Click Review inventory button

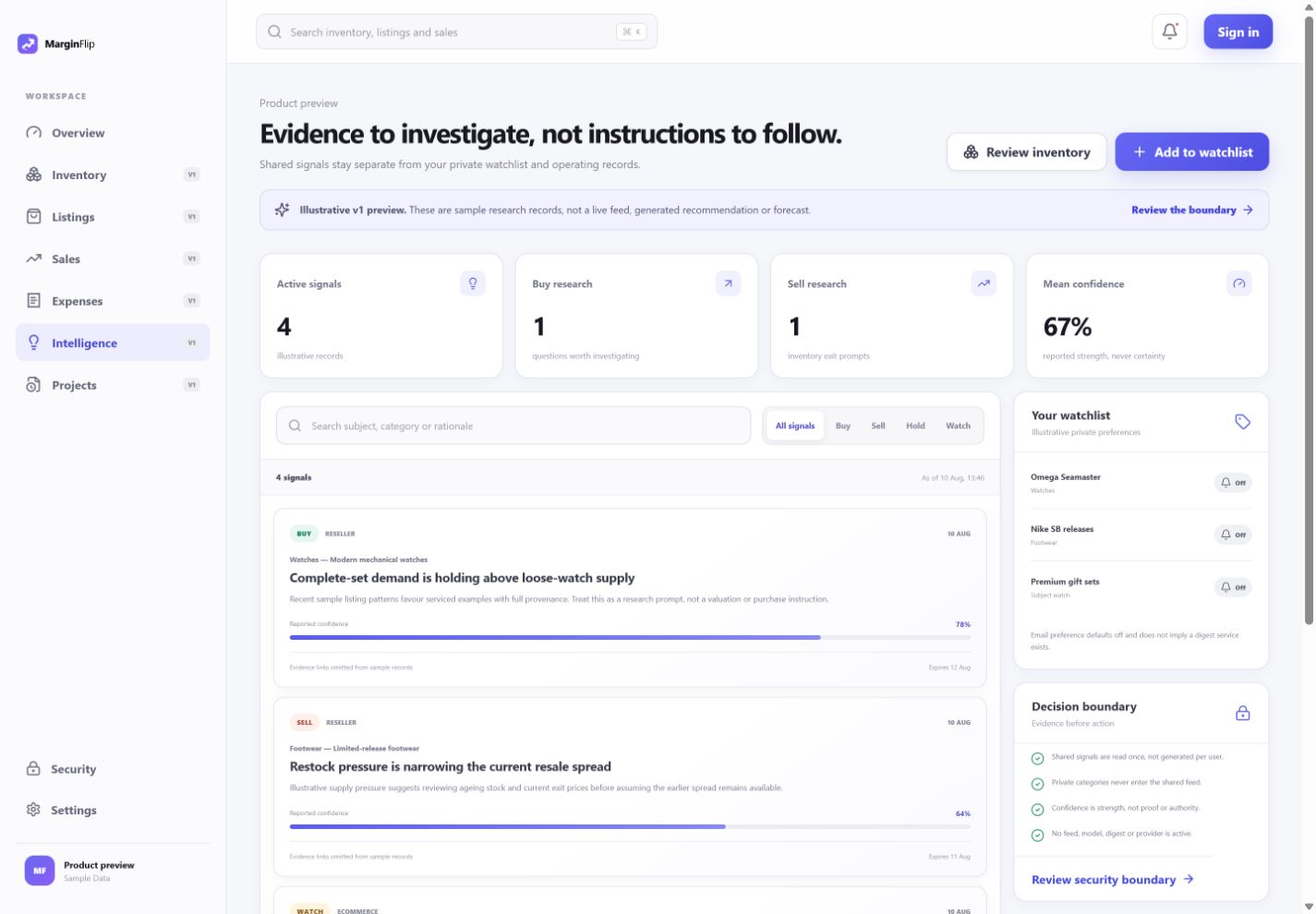[x=1027, y=152]
